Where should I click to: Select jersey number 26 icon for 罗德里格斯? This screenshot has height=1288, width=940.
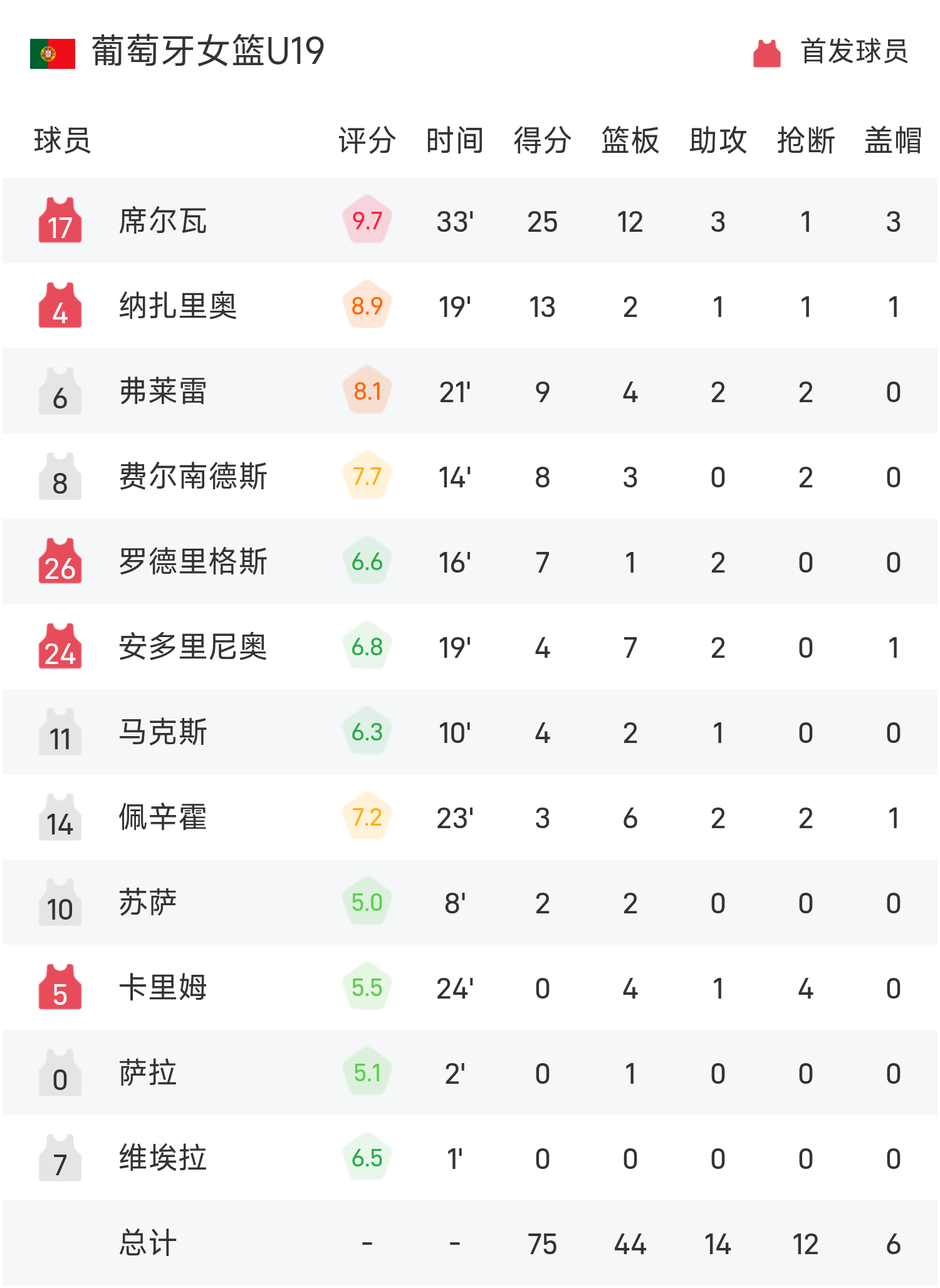tap(60, 562)
